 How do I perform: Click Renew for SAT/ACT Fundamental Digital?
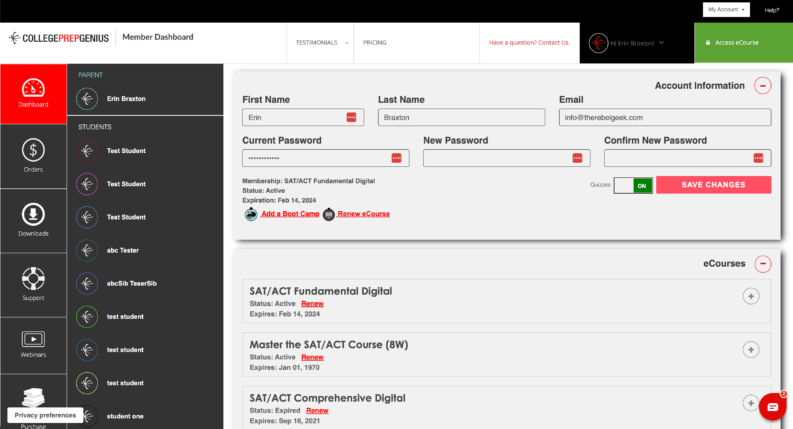coord(312,304)
